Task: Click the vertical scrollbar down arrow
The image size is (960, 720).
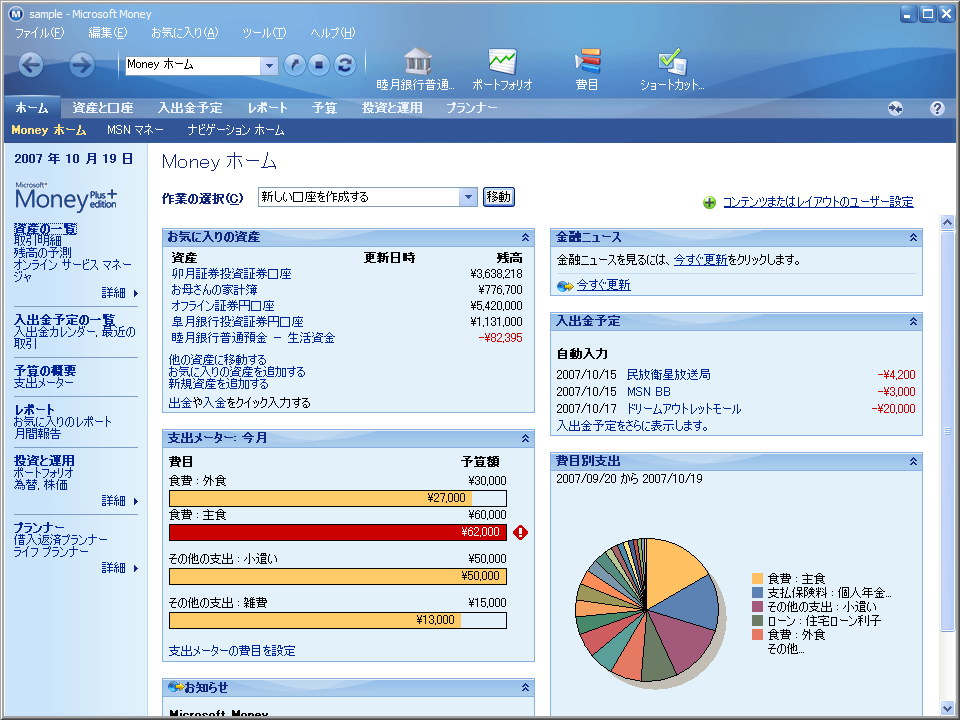Action: [x=947, y=708]
